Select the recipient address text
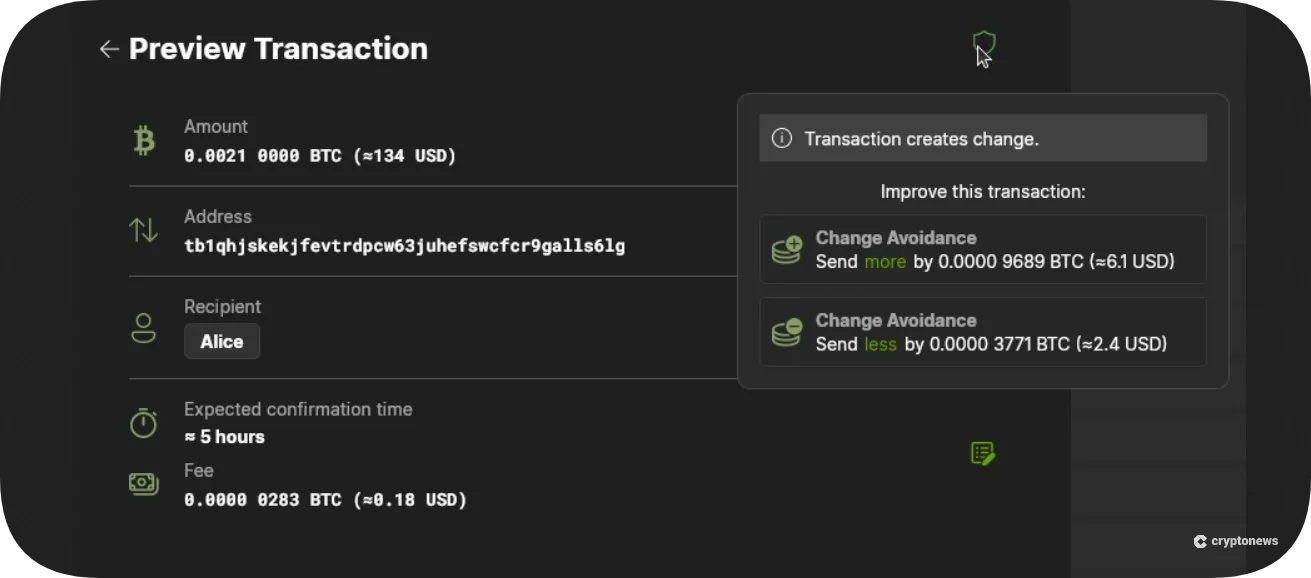Image resolution: width=1311 pixels, height=578 pixels. coord(405,246)
